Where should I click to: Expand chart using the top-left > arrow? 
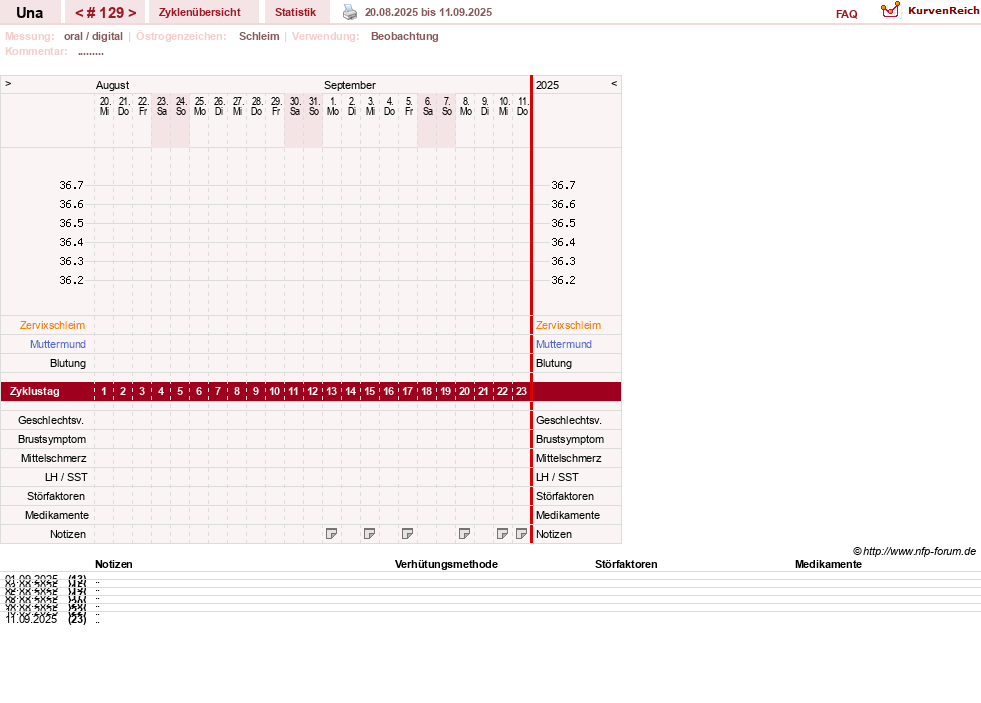8,83
